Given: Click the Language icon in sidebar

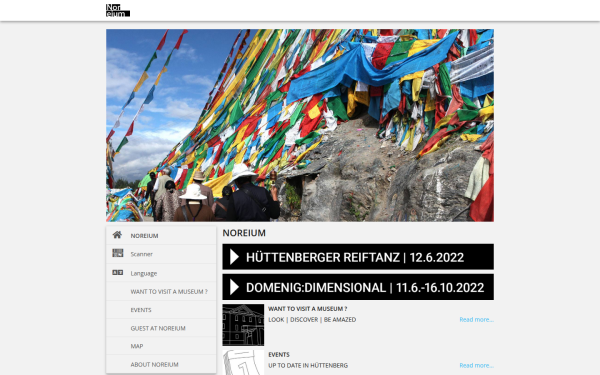Looking at the screenshot, I should [x=117, y=272].
